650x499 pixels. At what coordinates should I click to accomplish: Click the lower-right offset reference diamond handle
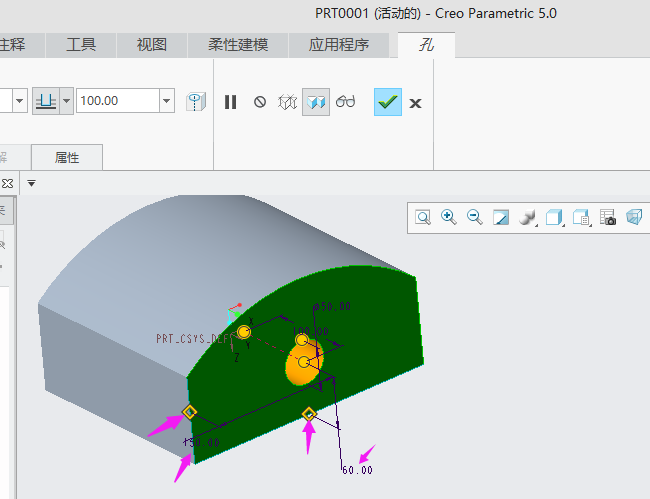[309, 414]
